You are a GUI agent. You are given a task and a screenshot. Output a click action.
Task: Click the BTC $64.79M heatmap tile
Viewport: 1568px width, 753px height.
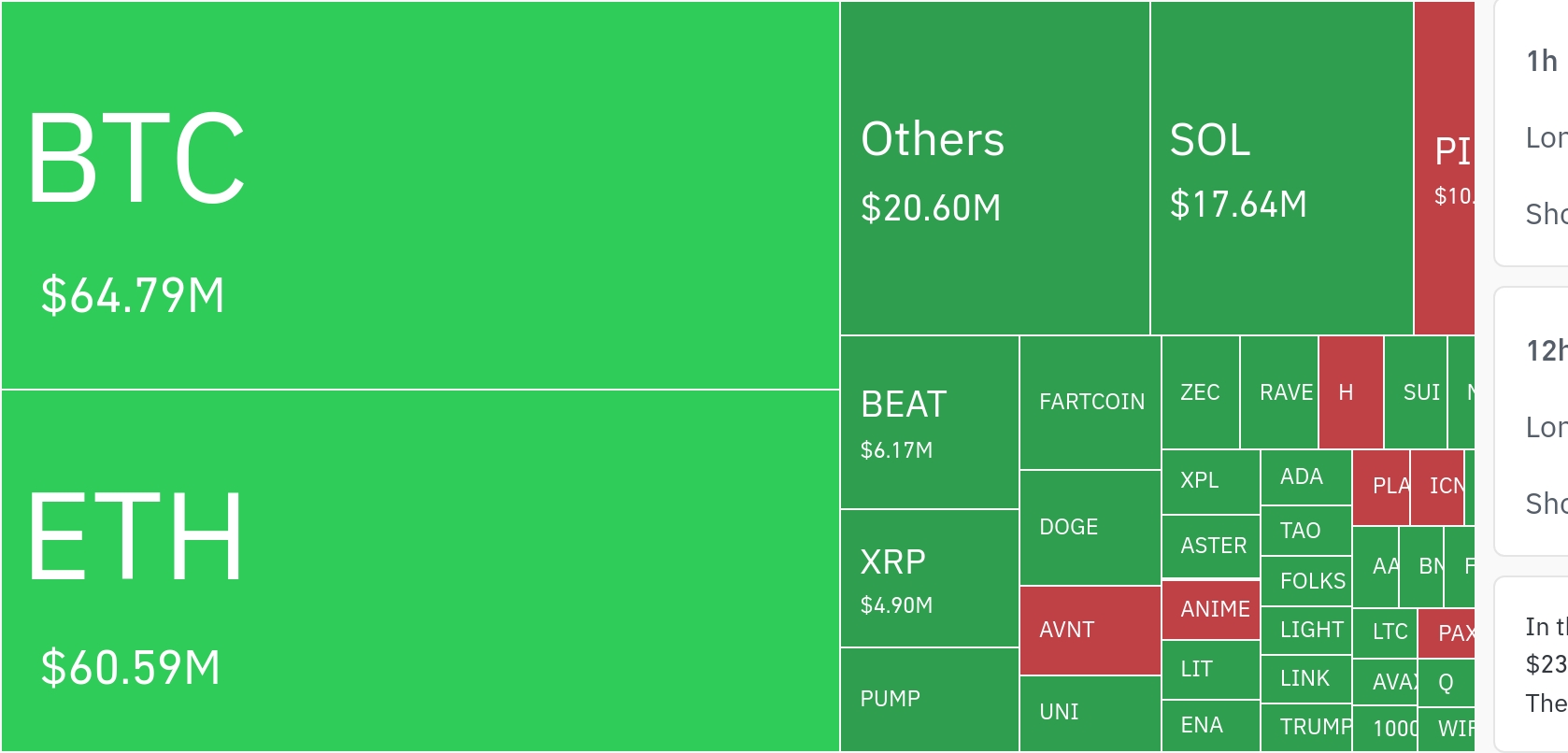(421, 194)
